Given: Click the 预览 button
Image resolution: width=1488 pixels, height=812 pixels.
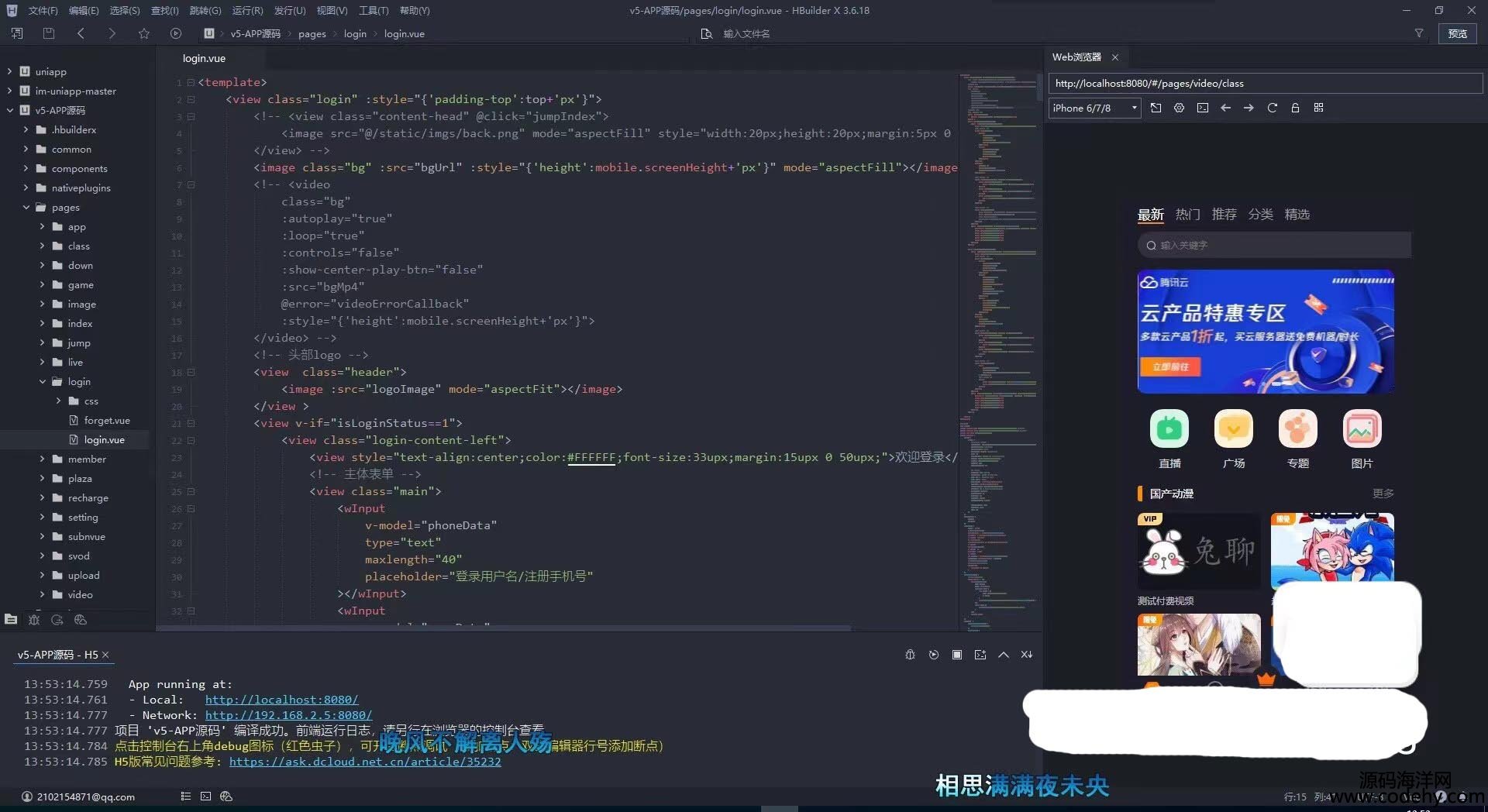Looking at the screenshot, I should point(1457,33).
